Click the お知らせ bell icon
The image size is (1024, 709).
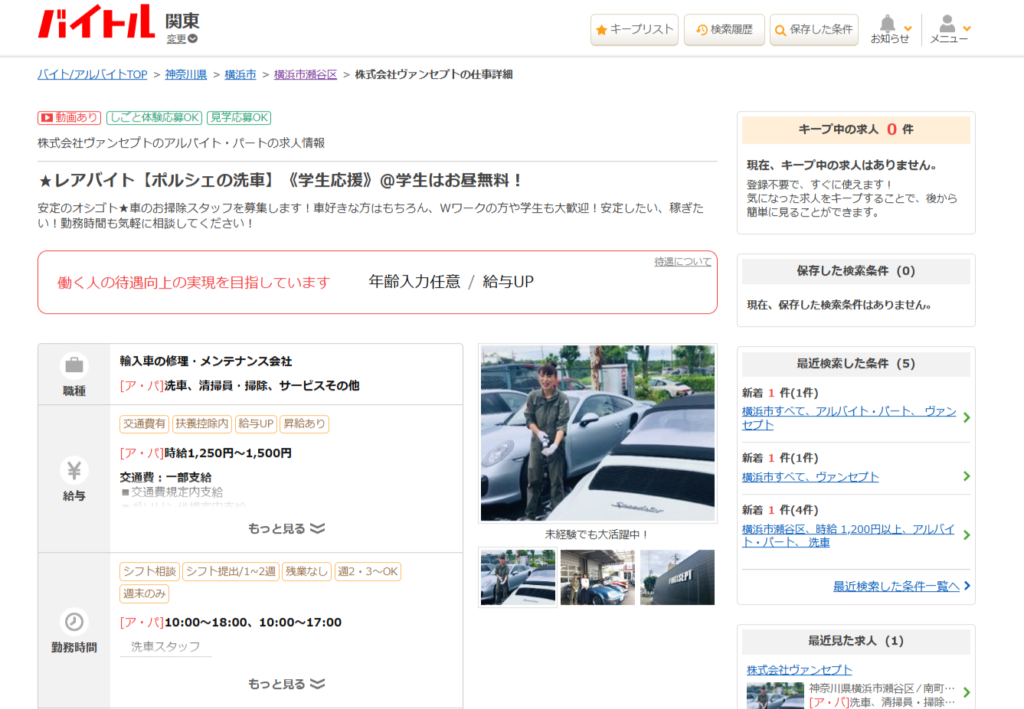[888, 24]
